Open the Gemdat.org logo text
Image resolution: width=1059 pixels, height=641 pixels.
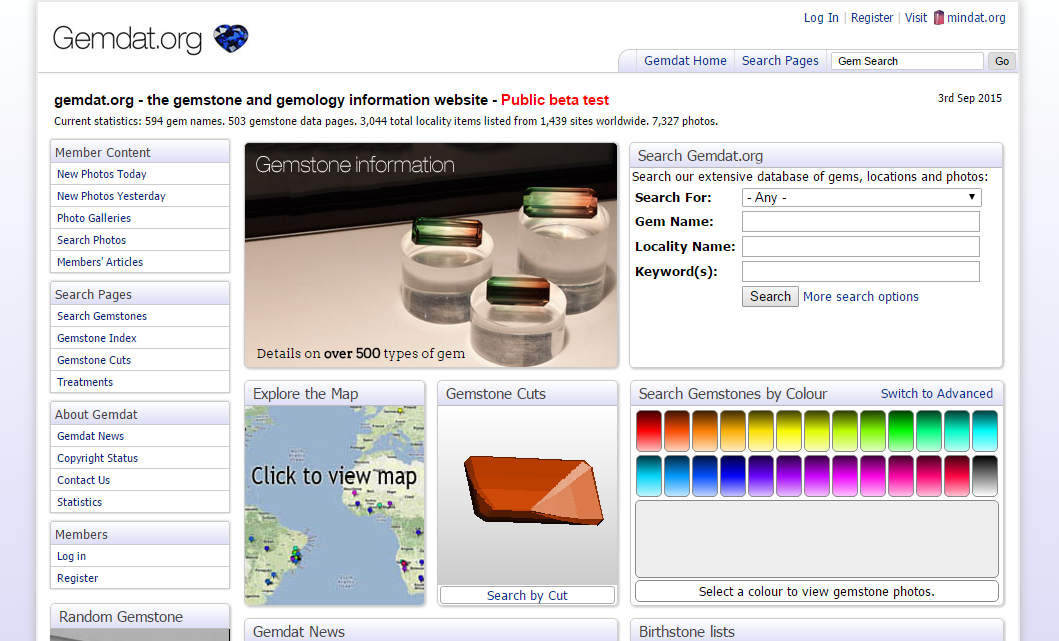pos(127,39)
